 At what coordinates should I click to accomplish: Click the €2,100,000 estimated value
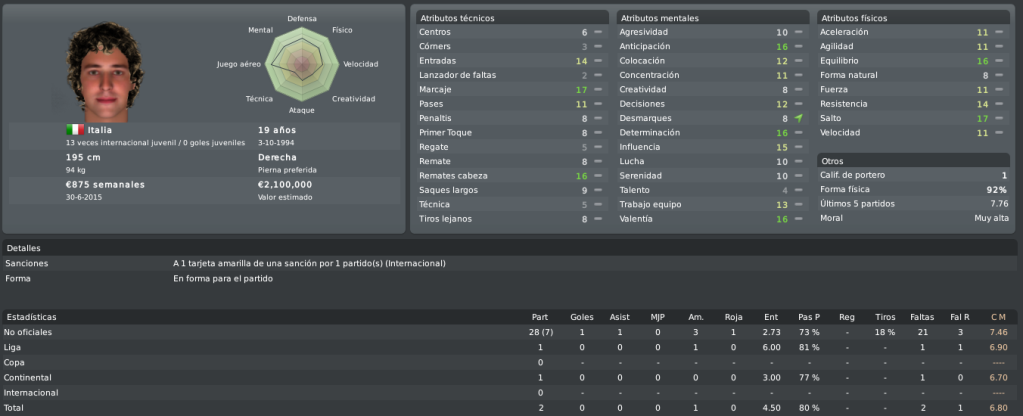(284, 185)
